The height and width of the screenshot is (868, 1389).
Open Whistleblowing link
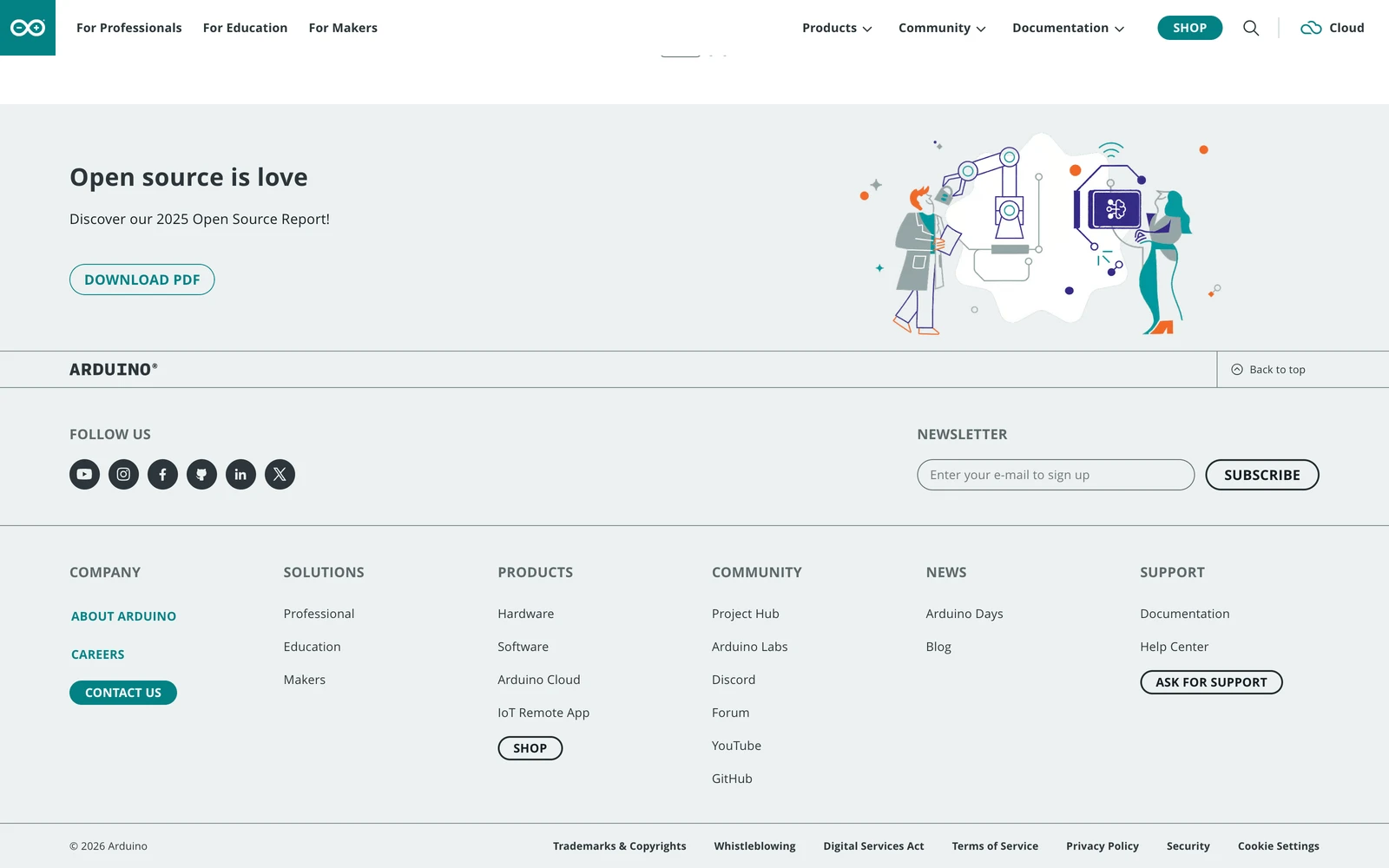point(755,846)
